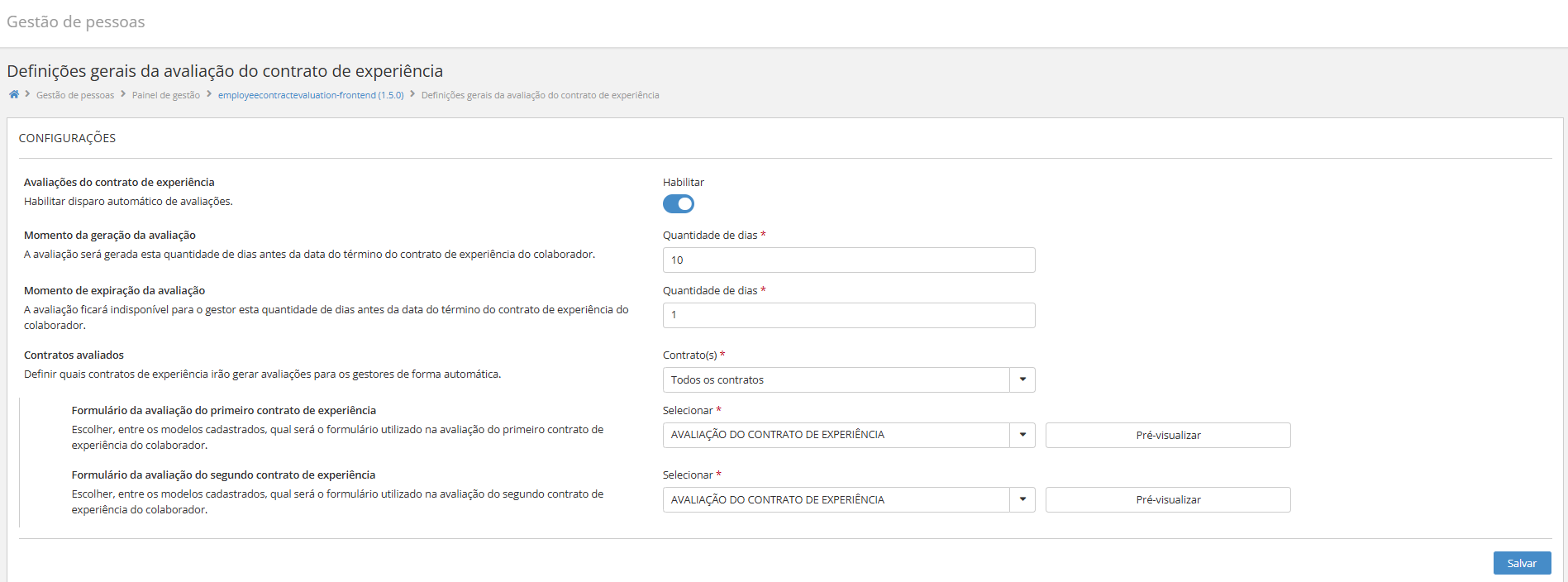The width and height of the screenshot is (1568, 582).
Task: Open the first contract form selection field
Action: [836, 435]
